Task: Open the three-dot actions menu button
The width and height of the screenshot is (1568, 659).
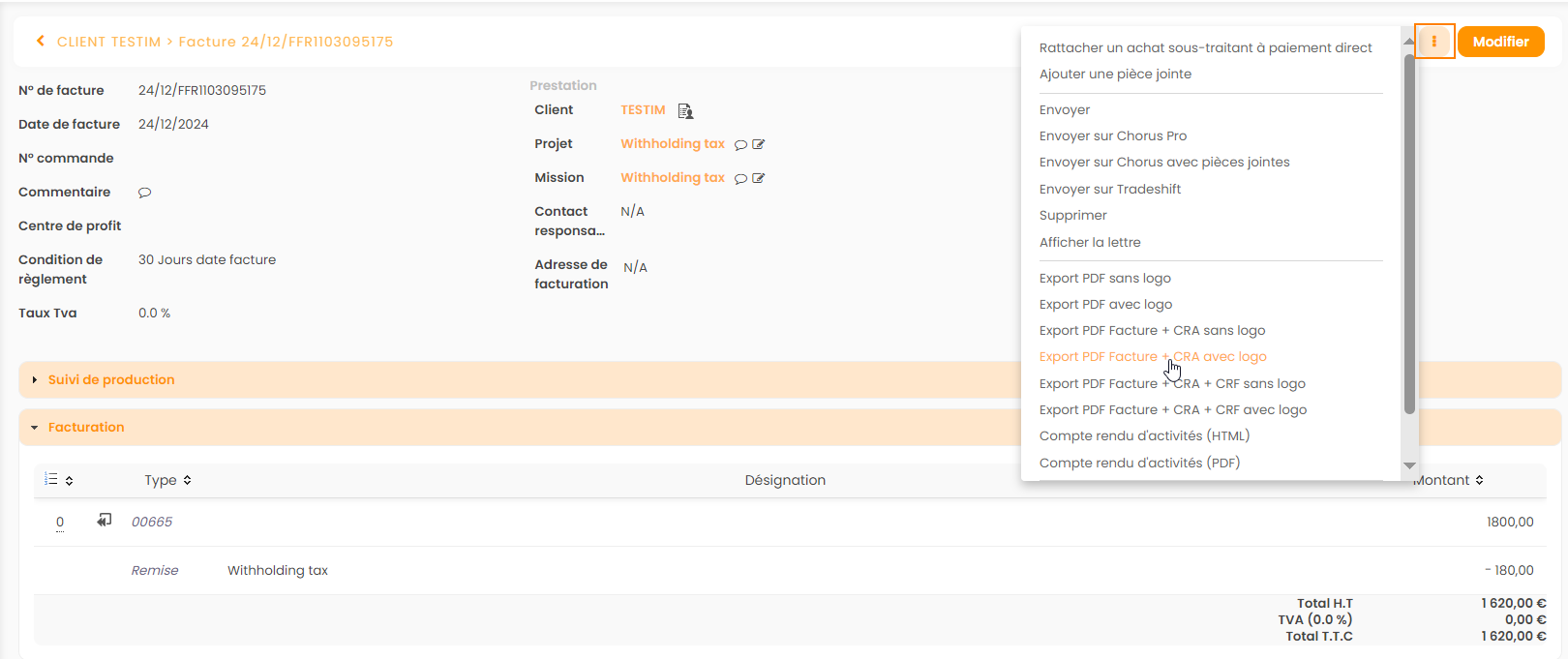Action: [x=1433, y=42]
